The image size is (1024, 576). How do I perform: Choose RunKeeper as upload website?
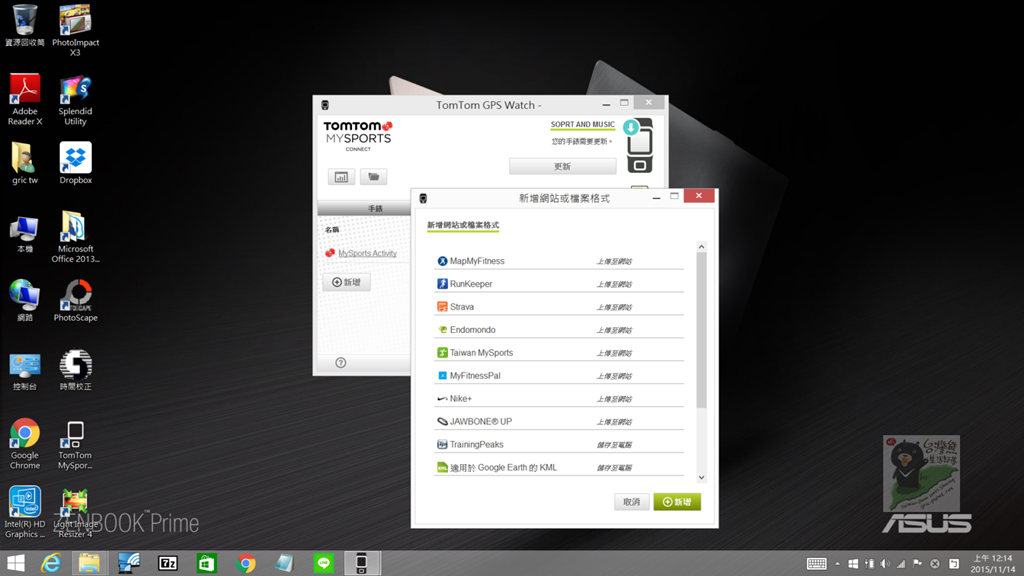point(559,284)
